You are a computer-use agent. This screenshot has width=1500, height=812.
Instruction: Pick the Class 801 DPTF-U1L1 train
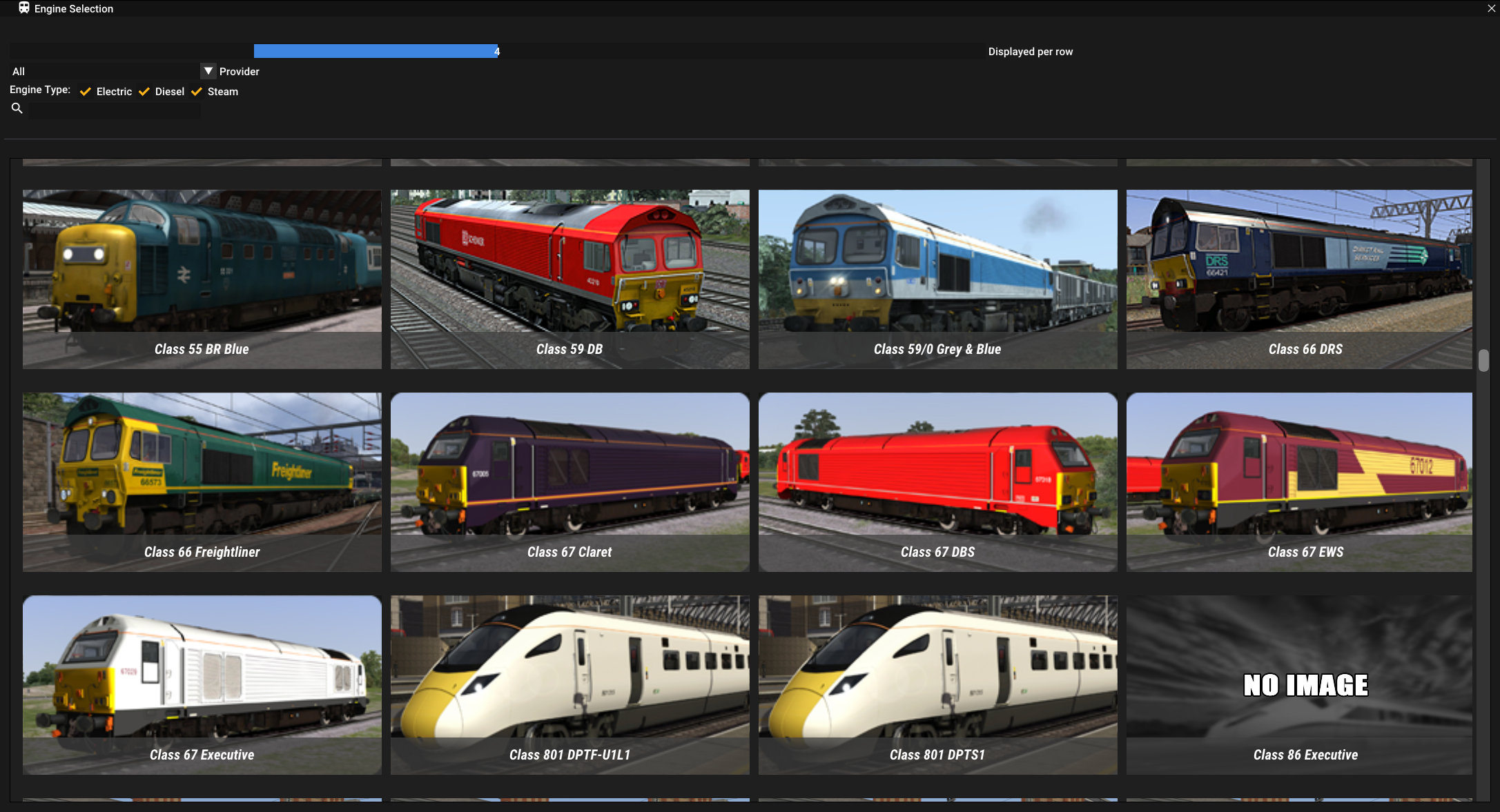point(569,684)
